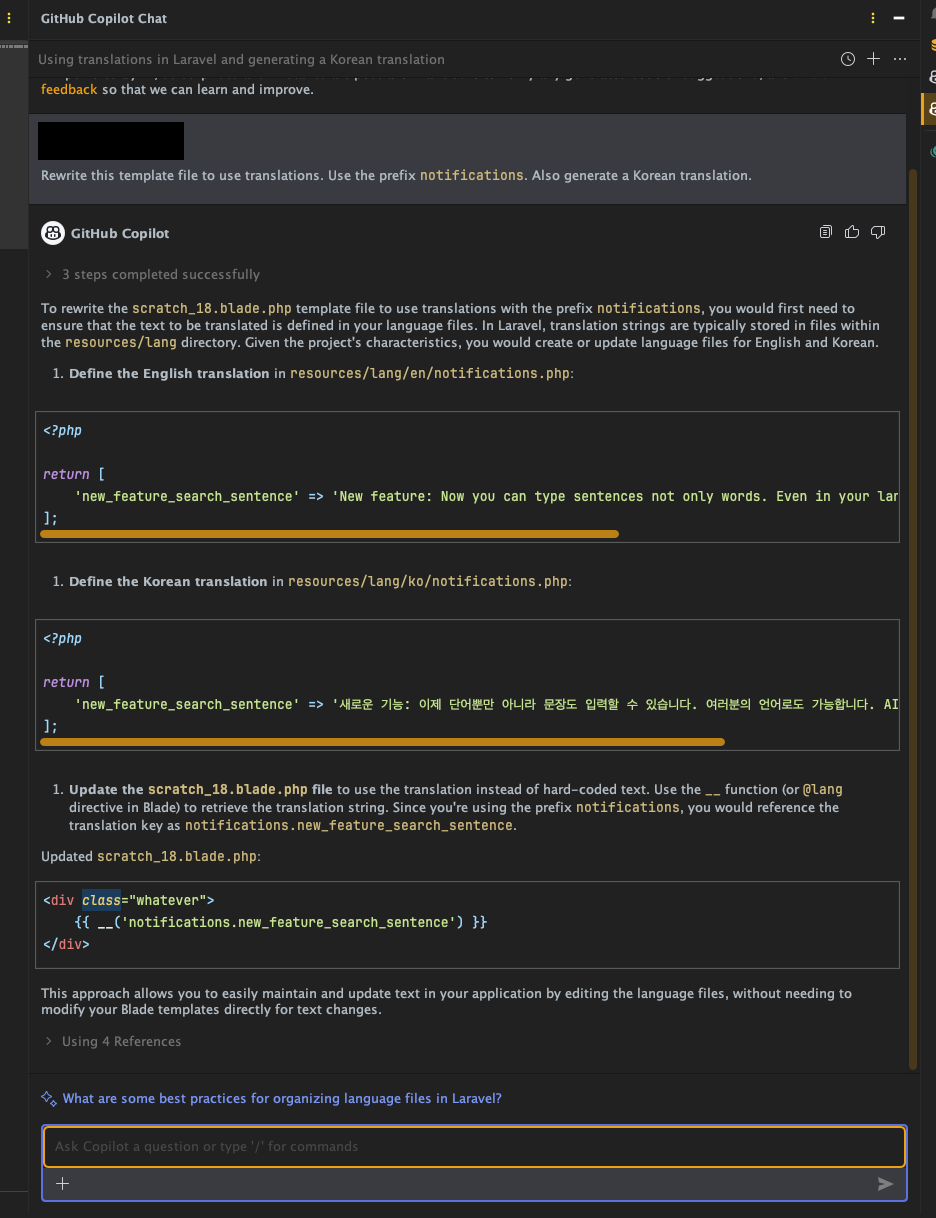Screen dimensions: 936x1218
Task: Send the message using the arrow icon
Action: tap(885, 1184)
